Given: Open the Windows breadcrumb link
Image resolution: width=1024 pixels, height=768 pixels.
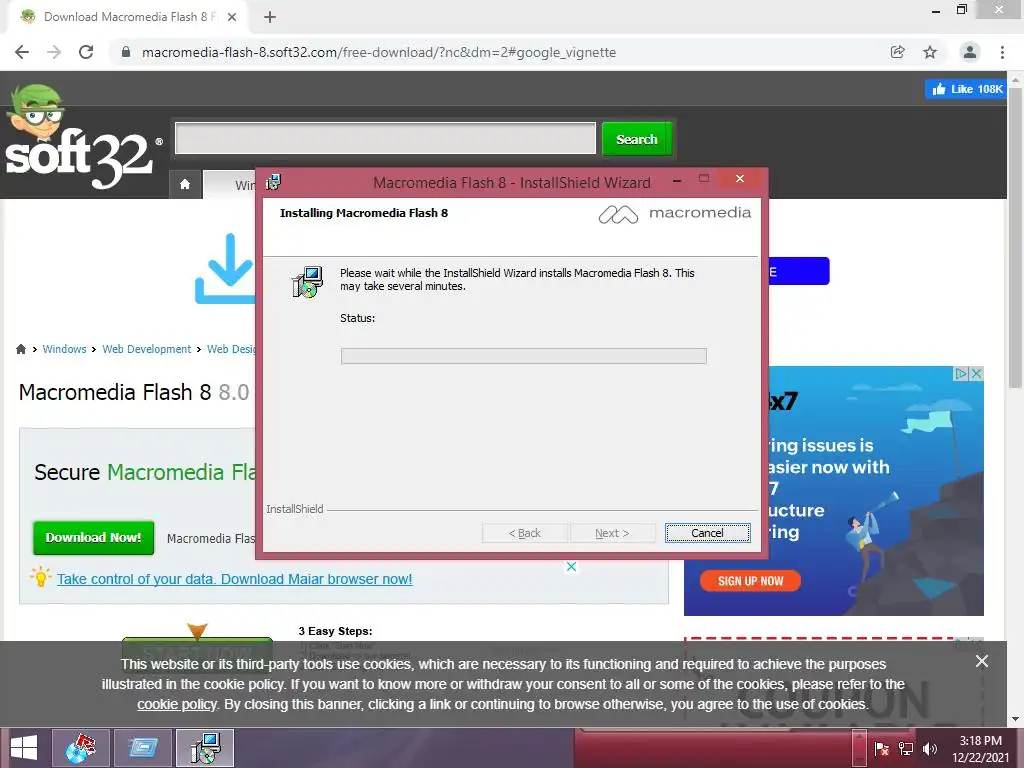Looking at the screenshot, I should pos(64,349).
